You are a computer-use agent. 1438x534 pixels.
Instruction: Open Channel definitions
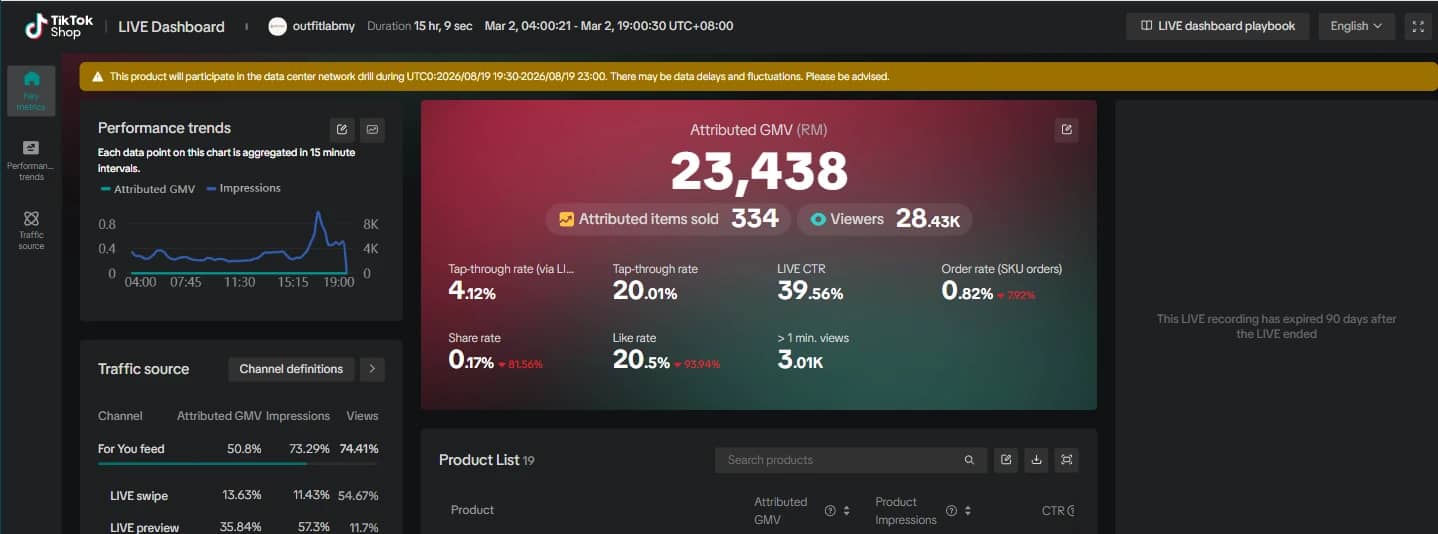point(291,369)
